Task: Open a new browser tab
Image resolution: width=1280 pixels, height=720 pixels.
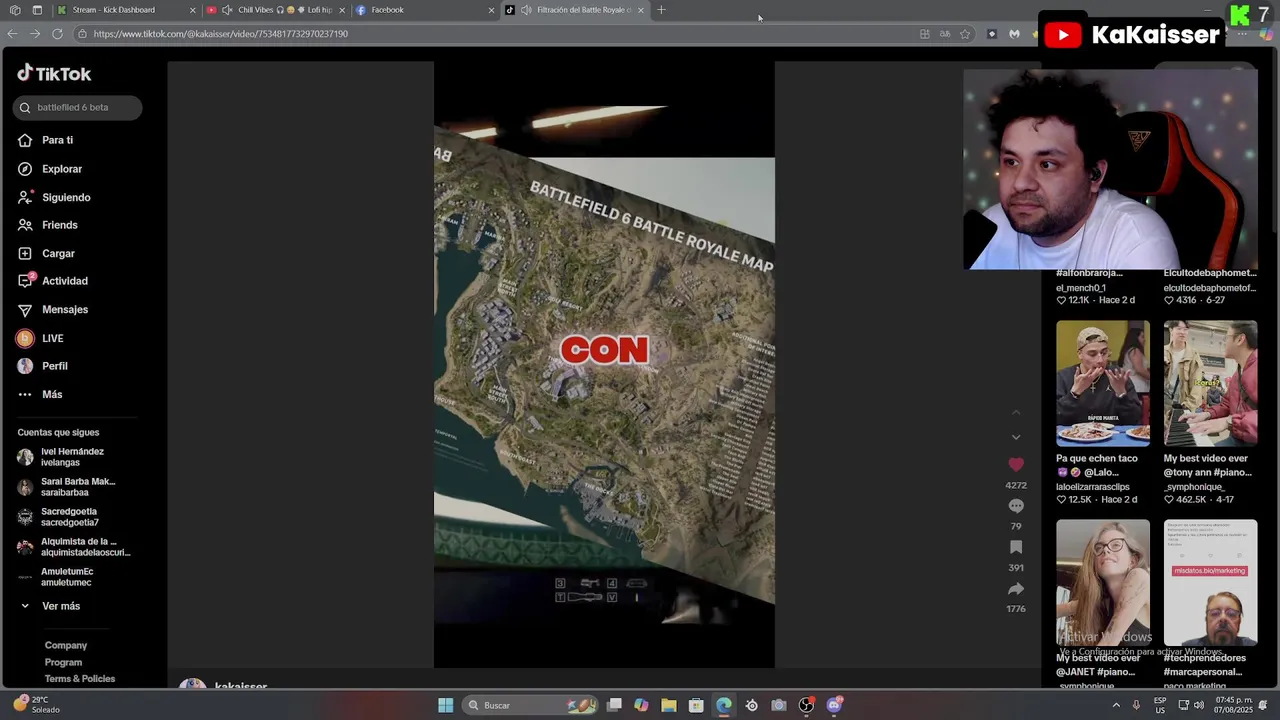Action: (661, 10)
